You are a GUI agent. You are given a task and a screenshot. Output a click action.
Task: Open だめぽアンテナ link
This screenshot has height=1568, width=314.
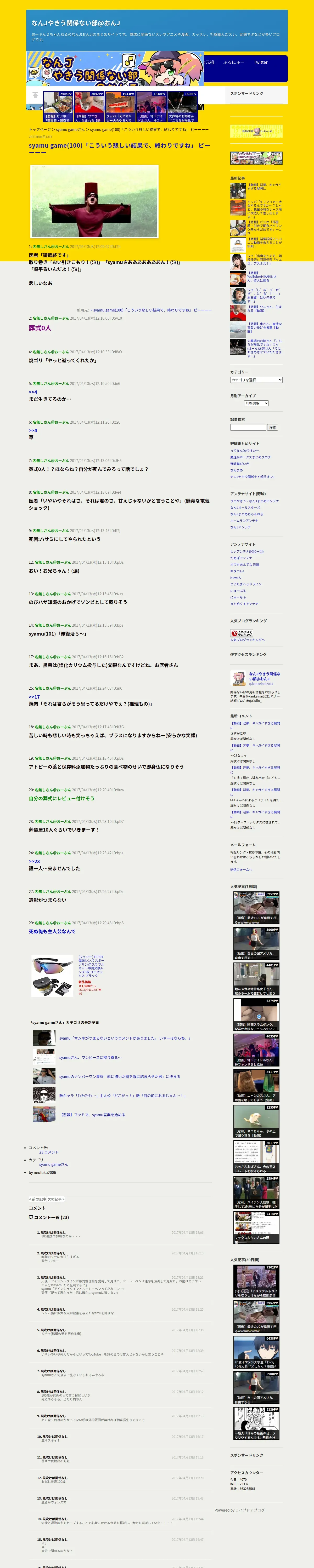tap(241, 558)
